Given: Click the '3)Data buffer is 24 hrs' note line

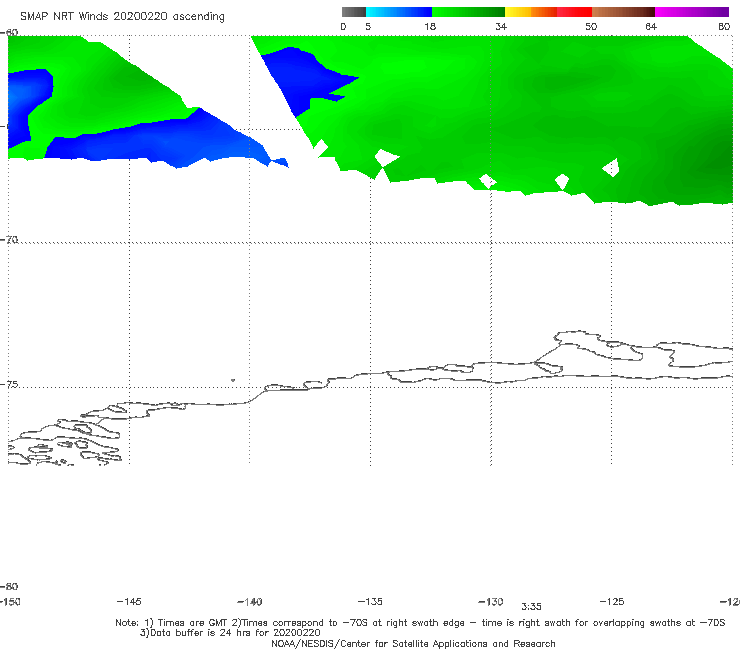Looking at the screenshot, I should tap(230, 633).
